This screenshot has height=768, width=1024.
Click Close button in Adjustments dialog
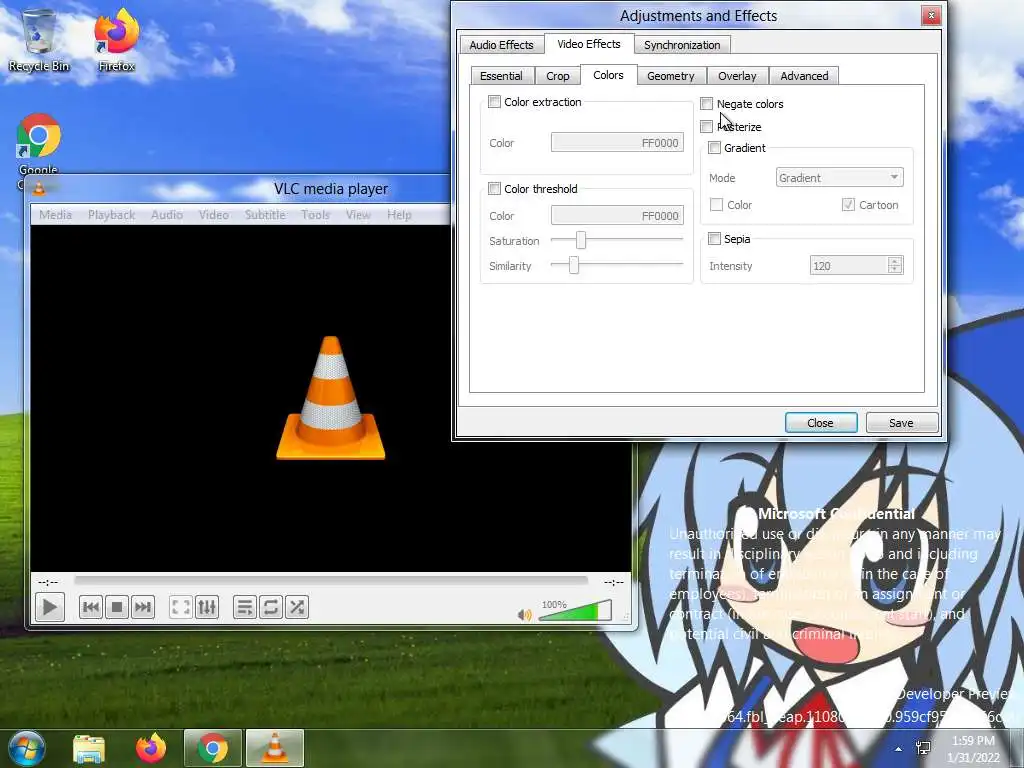[820, 423]
